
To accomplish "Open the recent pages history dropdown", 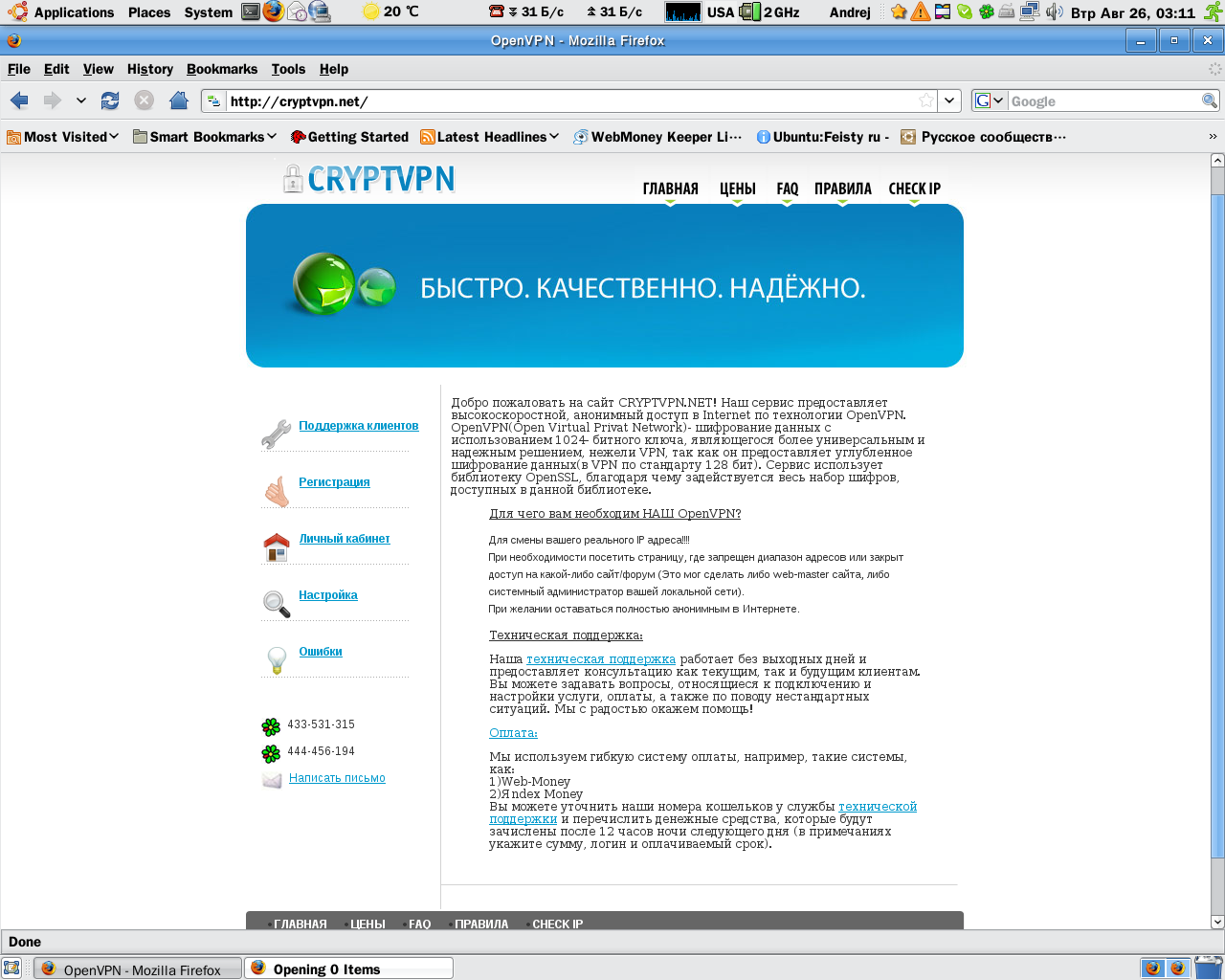I will tap(81, 100).
